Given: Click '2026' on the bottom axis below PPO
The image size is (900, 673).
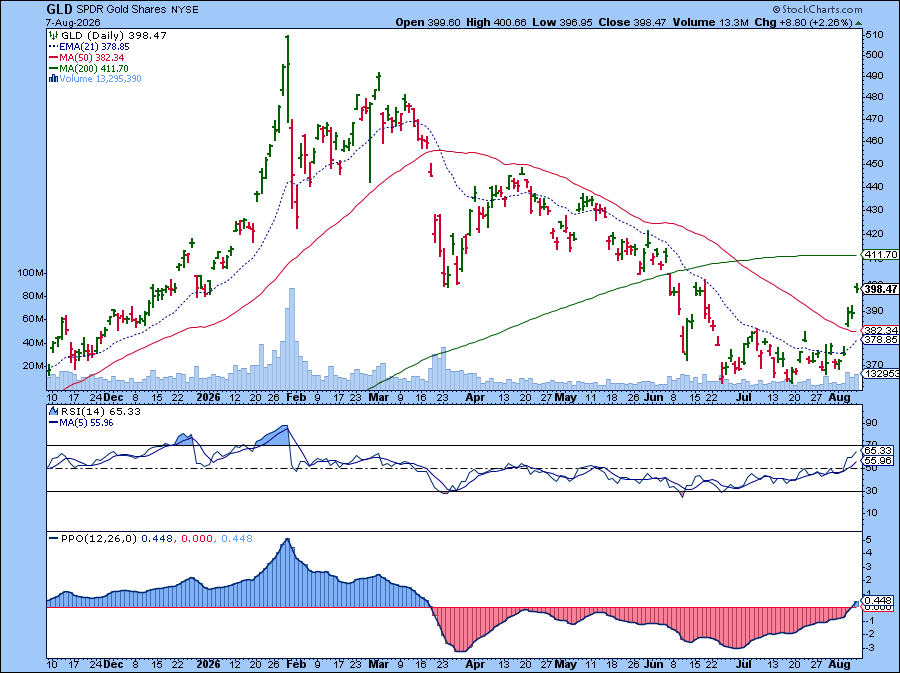Looking at the screenshot, I should click(208, 664).
